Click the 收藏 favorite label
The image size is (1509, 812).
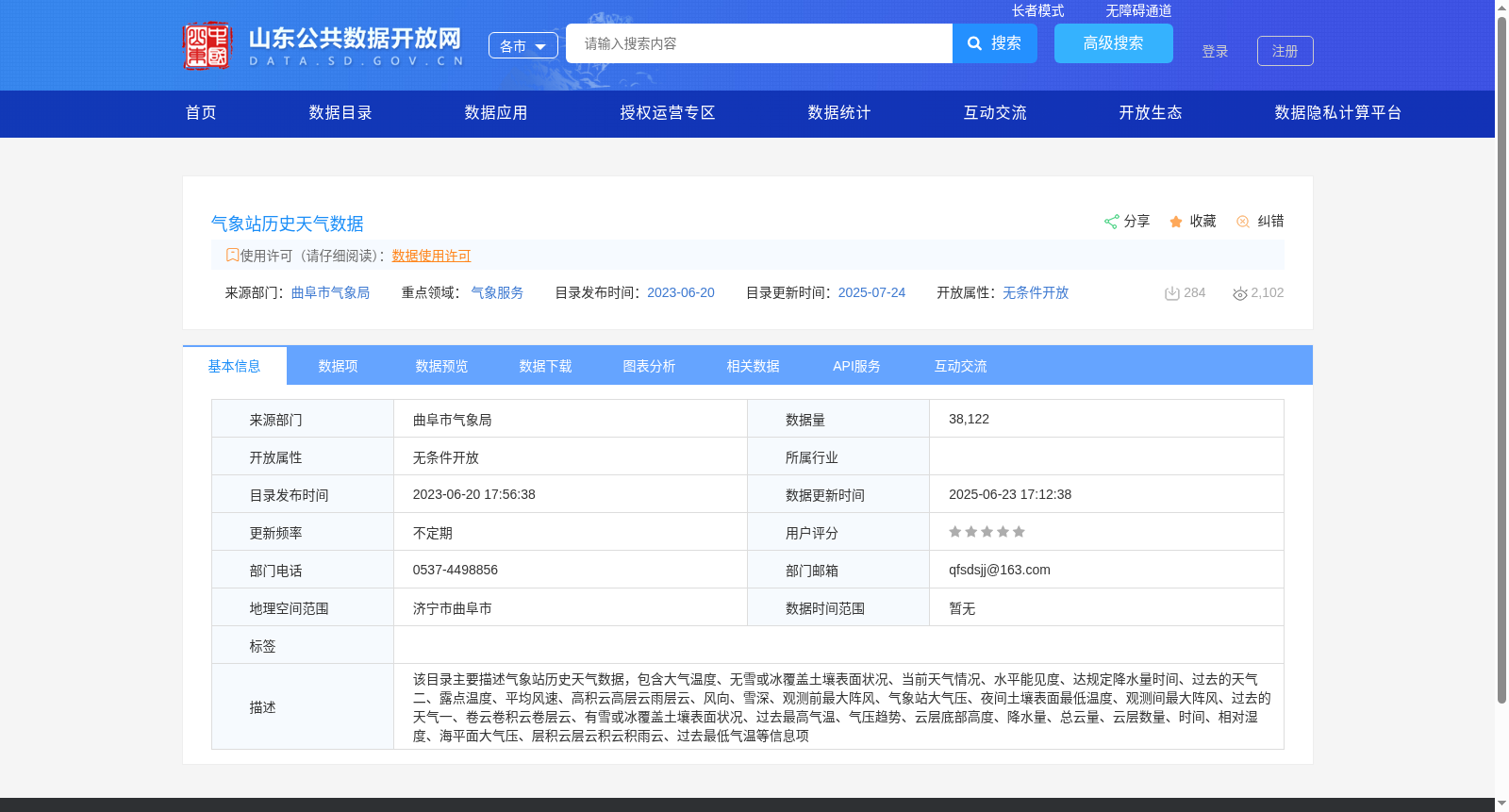pos(1202,221)
